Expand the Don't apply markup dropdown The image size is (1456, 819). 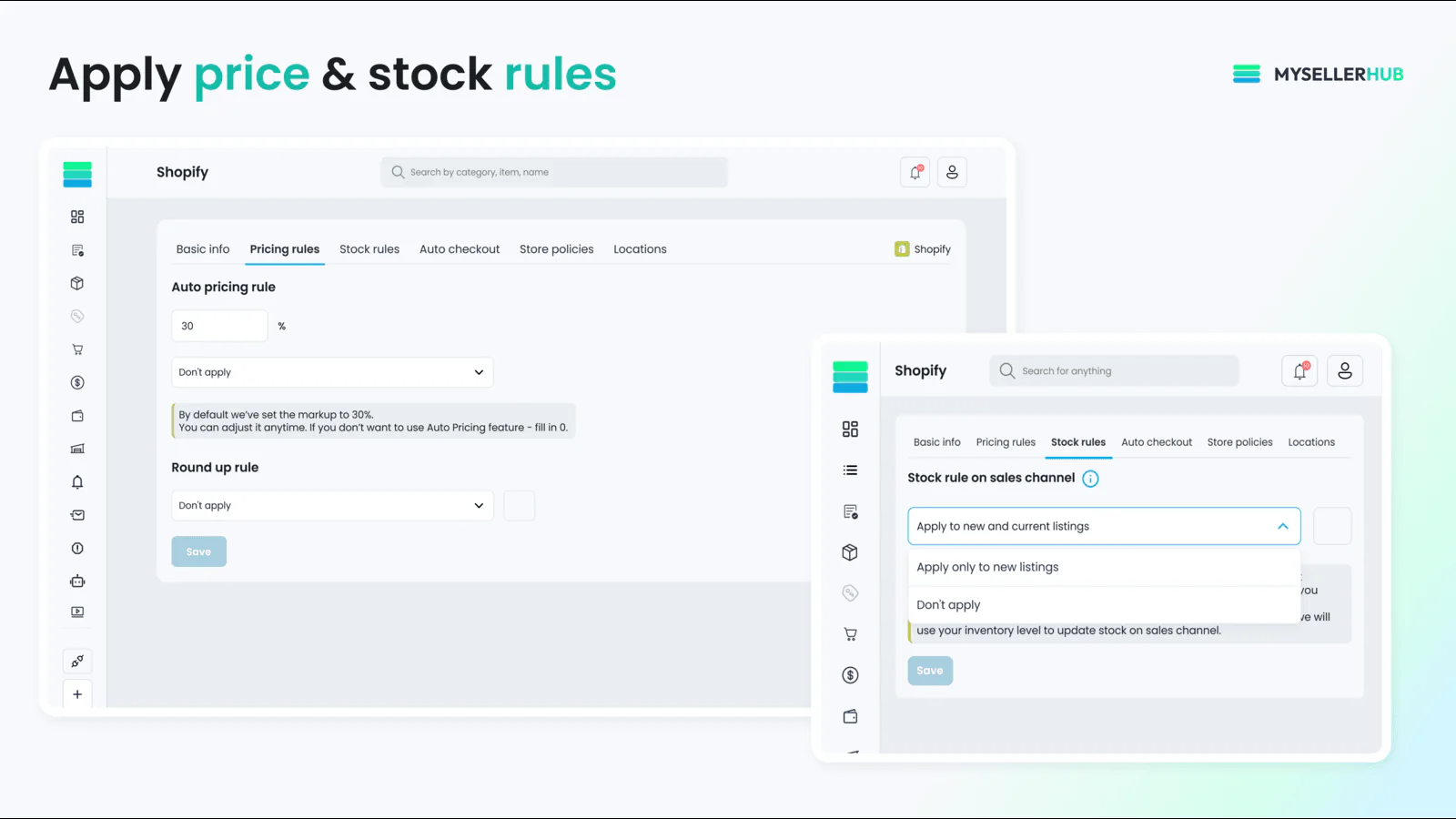click(331, 372)
